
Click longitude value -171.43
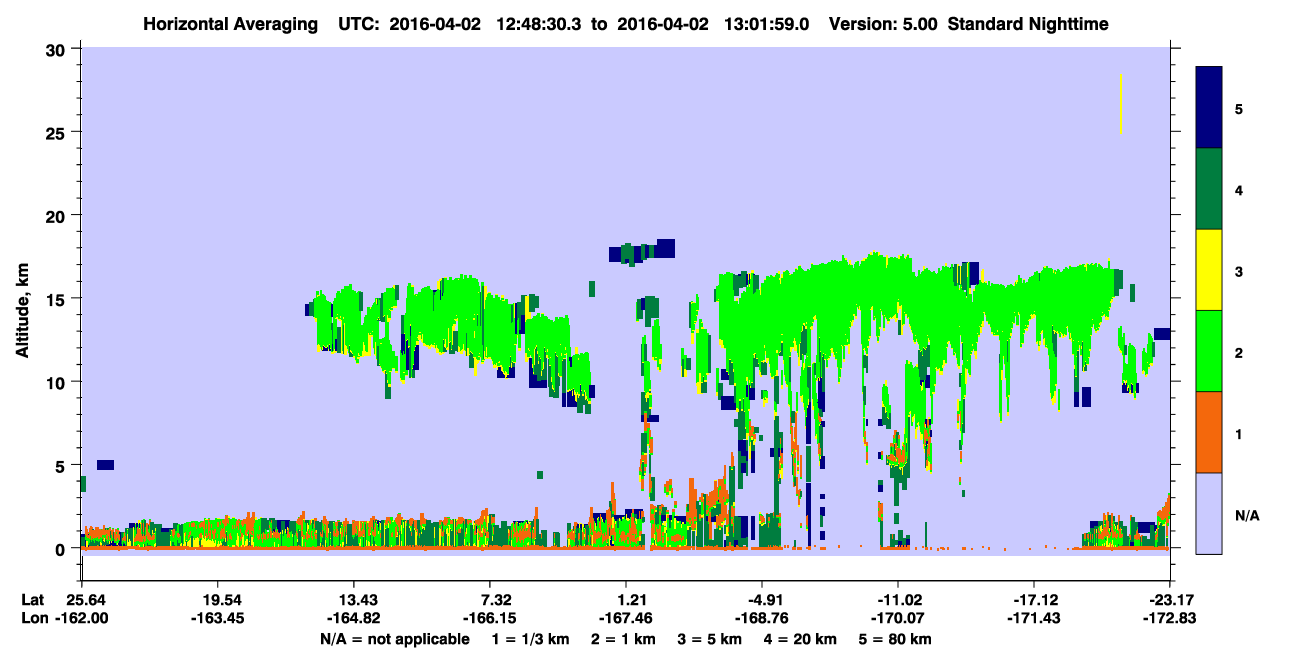pyautogui.click(x=1034, y=618)
